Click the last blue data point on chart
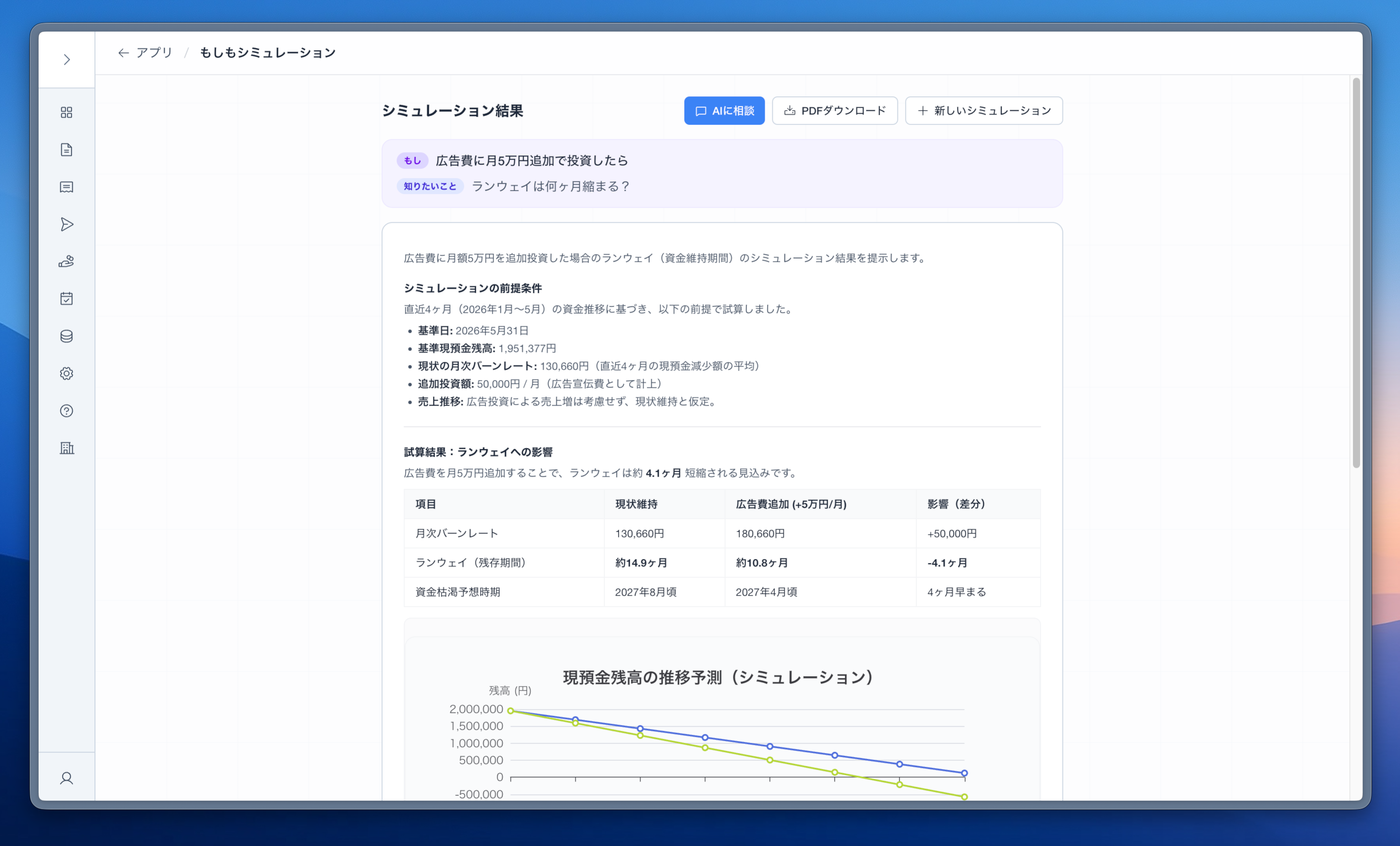This screenshot has height=846, width=1400. [x=964, y=773]
